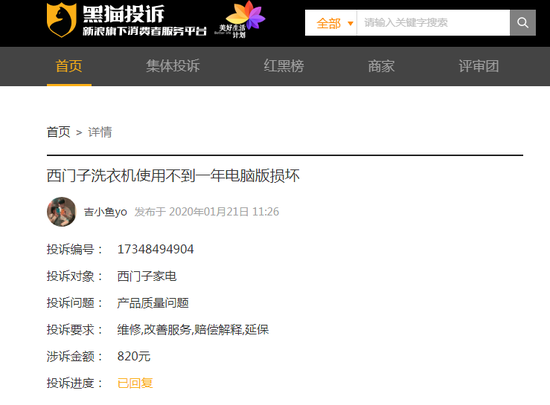Go to the 商家 tab

381,66
